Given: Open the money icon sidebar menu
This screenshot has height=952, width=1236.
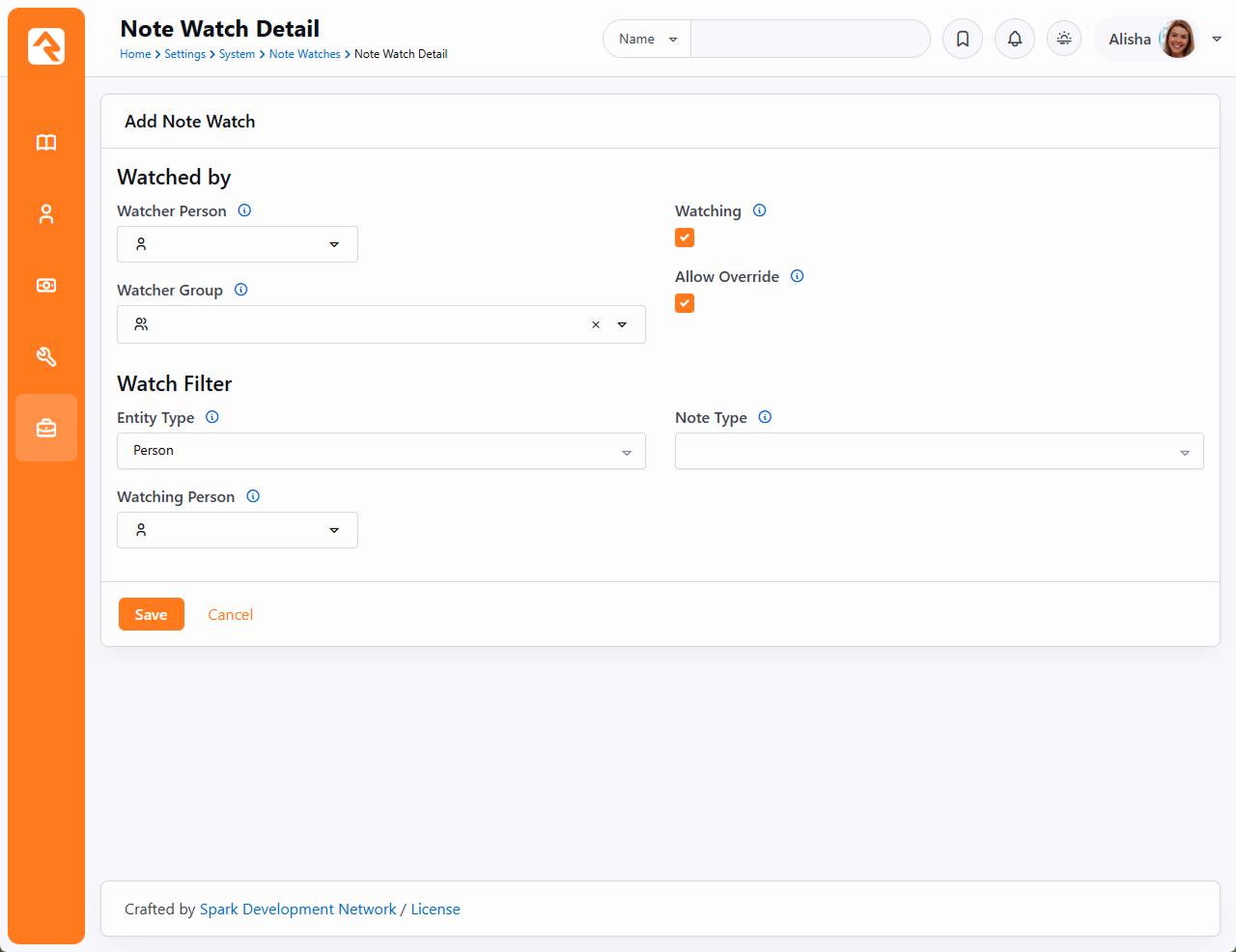Looking at the screenshot, I should pyautogui.click(x=46, y=286).
